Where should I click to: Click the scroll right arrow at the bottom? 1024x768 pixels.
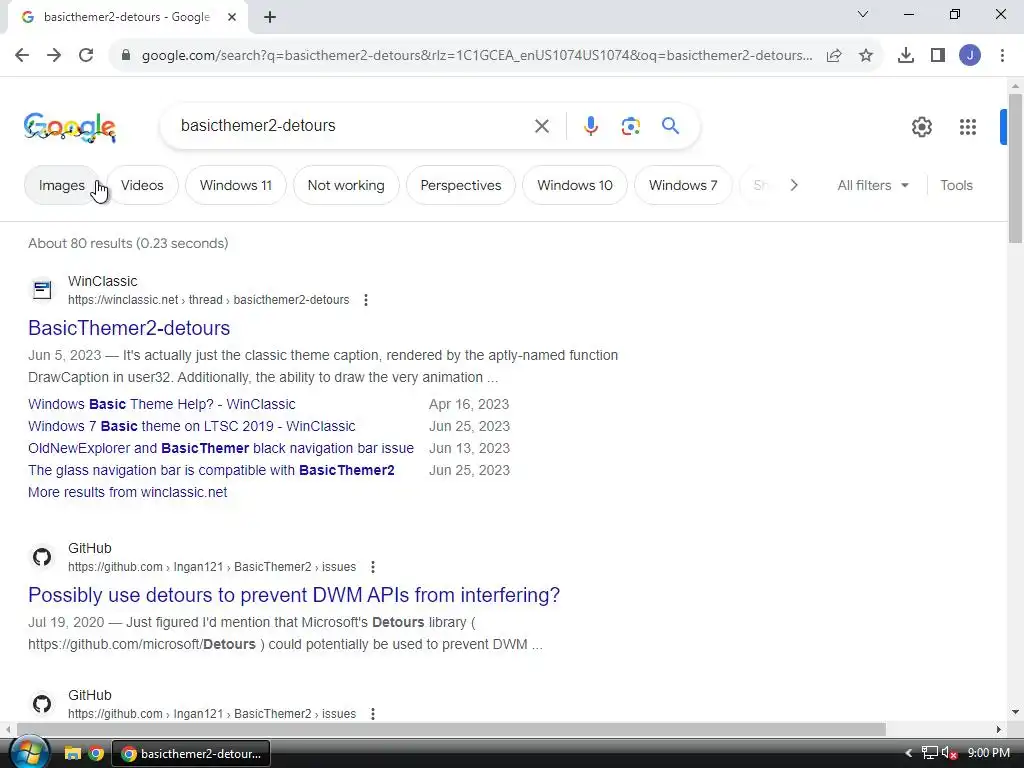click(x=999, y=729)
